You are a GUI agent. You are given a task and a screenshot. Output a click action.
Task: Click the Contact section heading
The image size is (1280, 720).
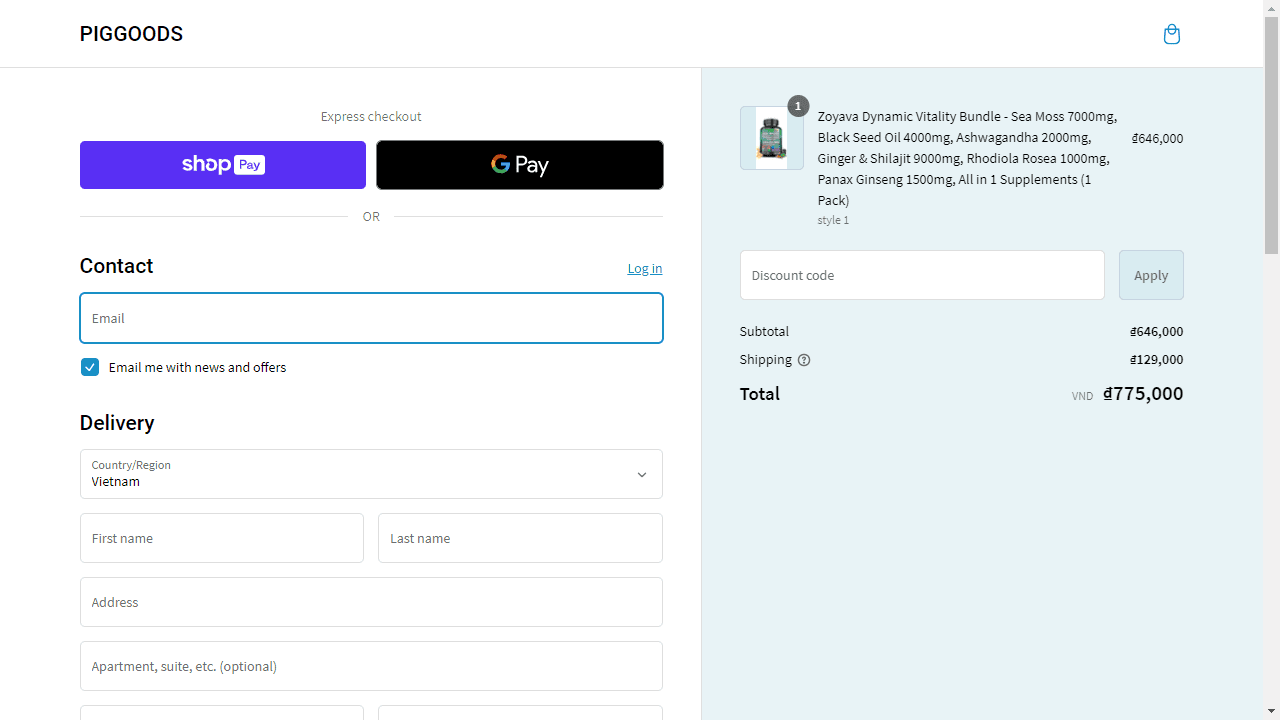click(x=116, y=266)
